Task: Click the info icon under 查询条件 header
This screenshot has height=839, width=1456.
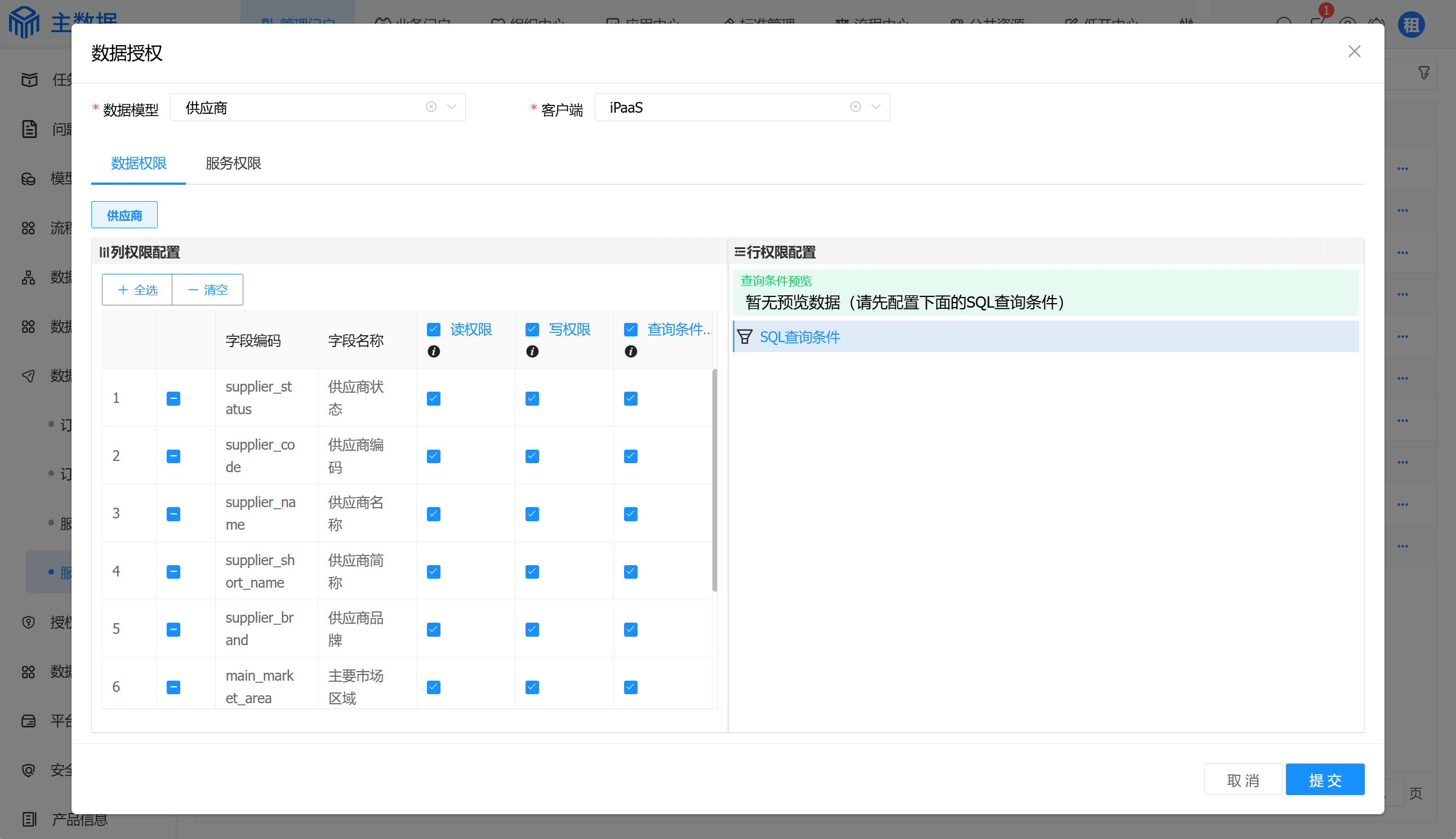Action: coord(631,352)
